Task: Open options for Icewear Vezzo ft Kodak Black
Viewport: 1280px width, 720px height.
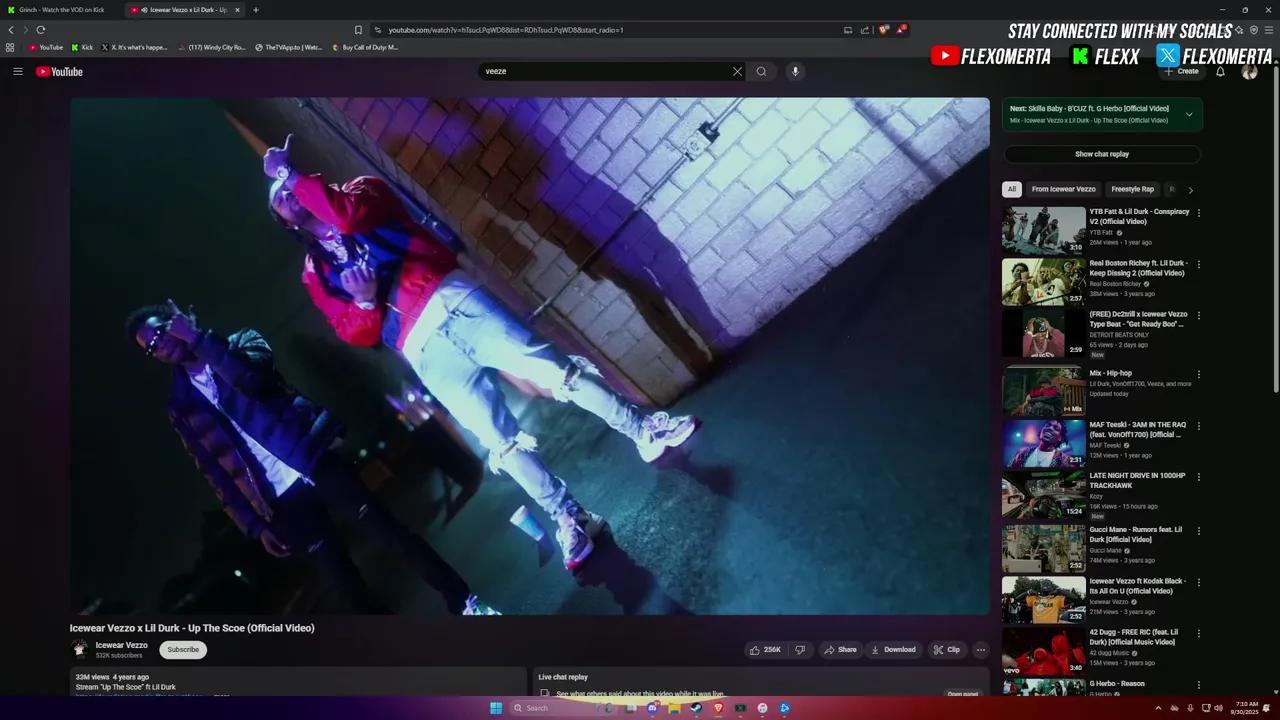Action: pos(1199,582)
